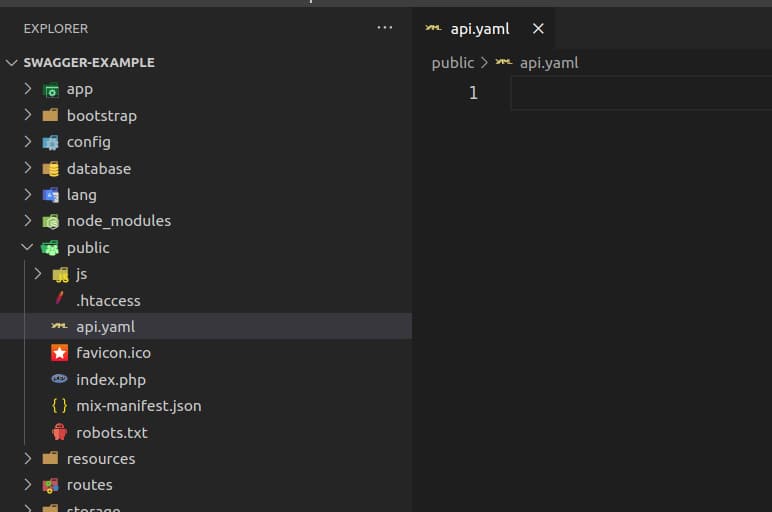772x512 pixels.
Task: Click the robots.txt robot icon
Action: [x=60, y=432]
